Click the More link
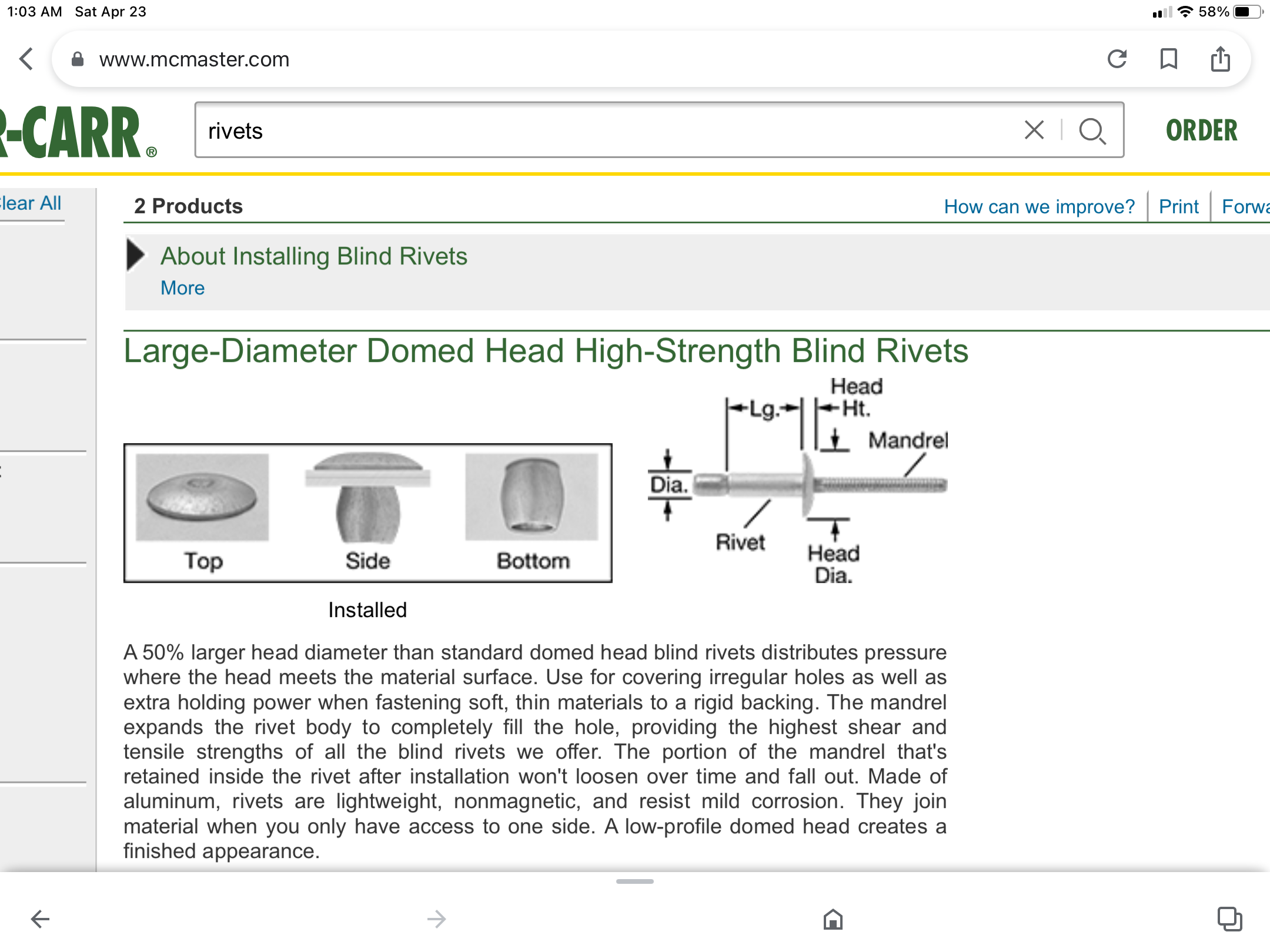 coord(182,288)
